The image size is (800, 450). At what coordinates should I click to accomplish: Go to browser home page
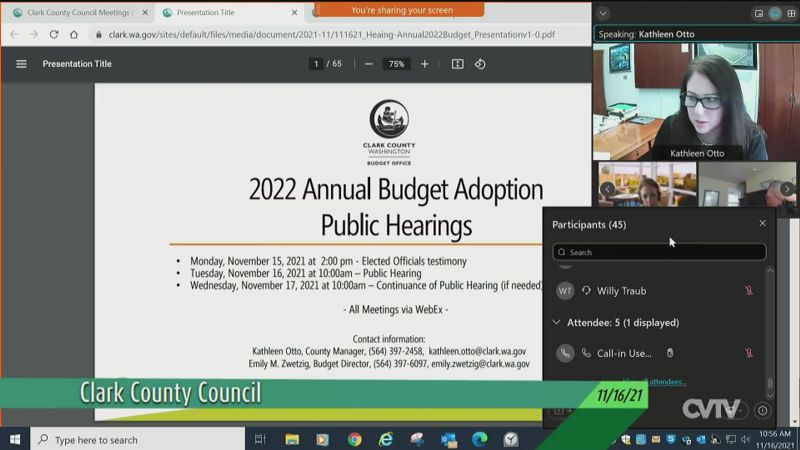74,34
